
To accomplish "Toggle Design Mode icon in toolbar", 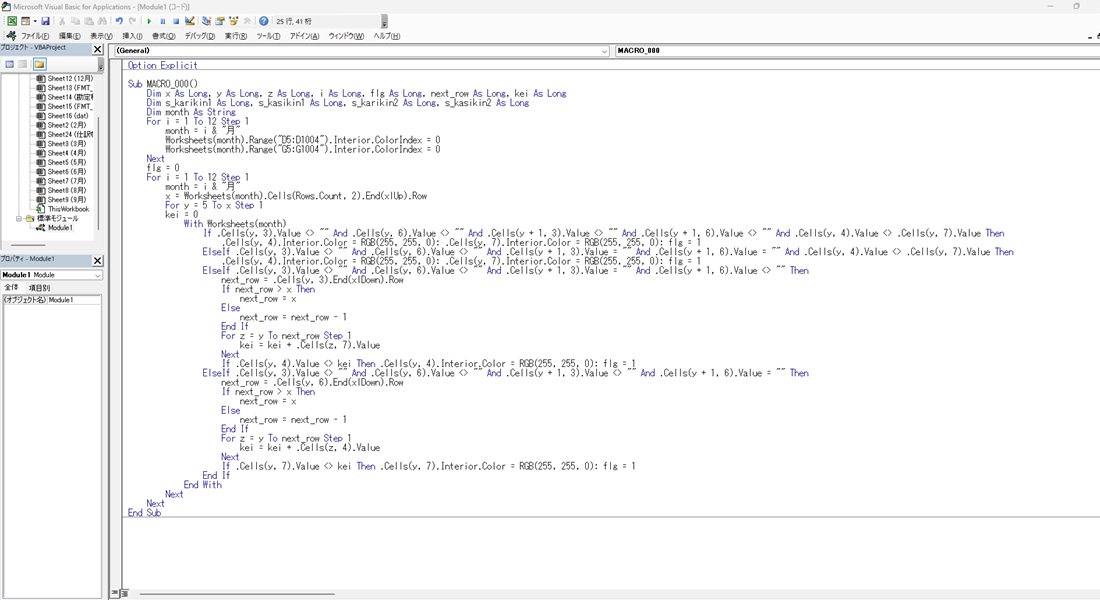I will pos(190,21).
